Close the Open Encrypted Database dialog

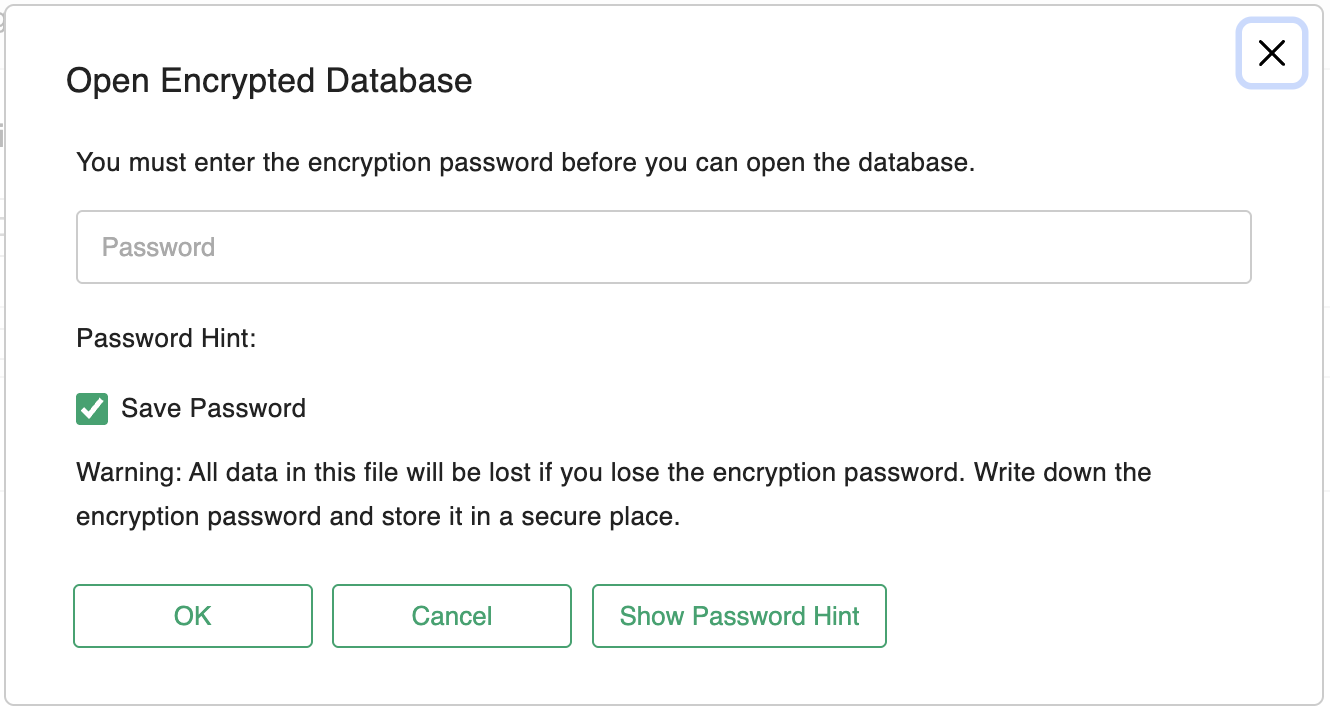(x=1271, y=53)
